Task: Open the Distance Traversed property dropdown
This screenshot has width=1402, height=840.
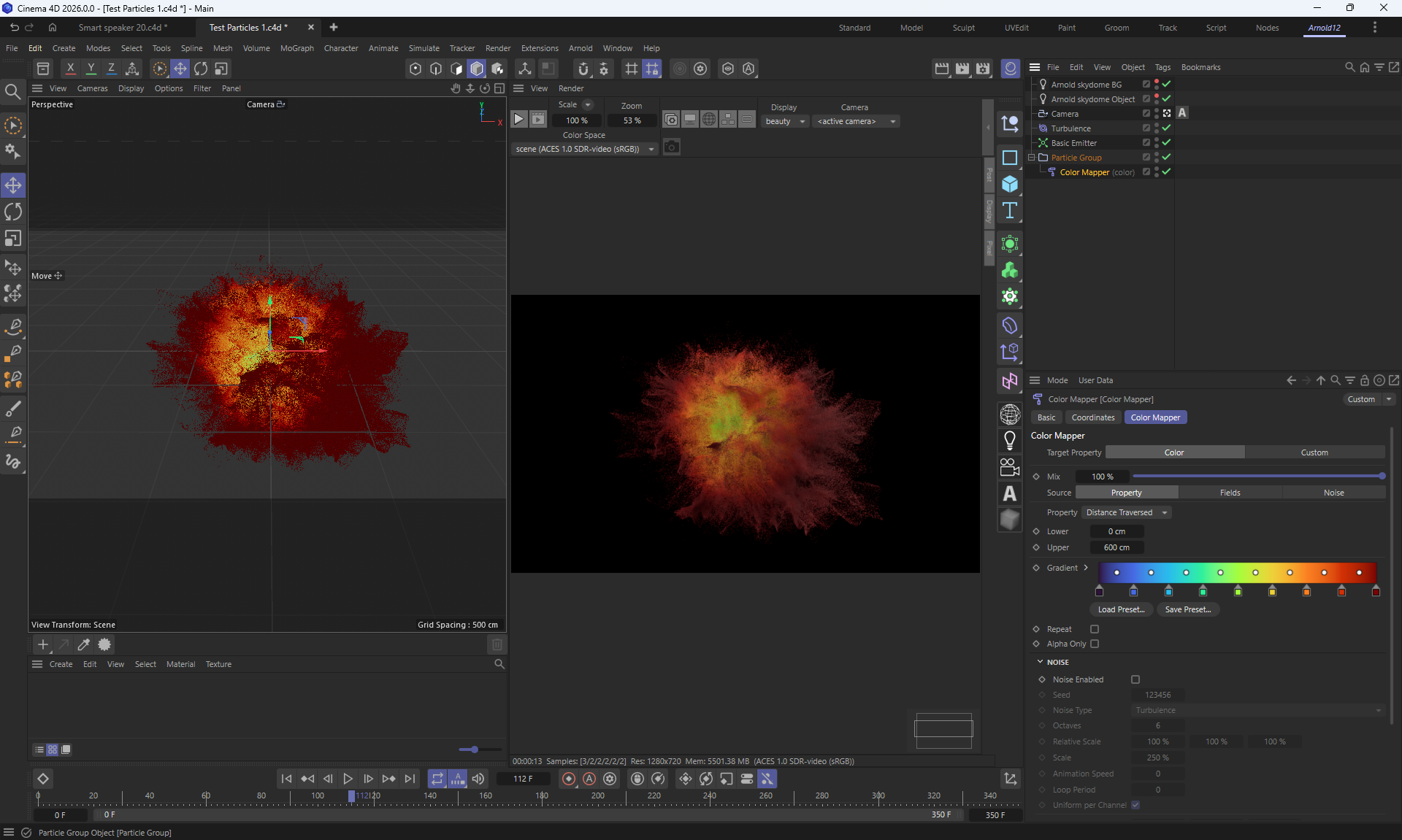Action: [x=1127, y=512]
